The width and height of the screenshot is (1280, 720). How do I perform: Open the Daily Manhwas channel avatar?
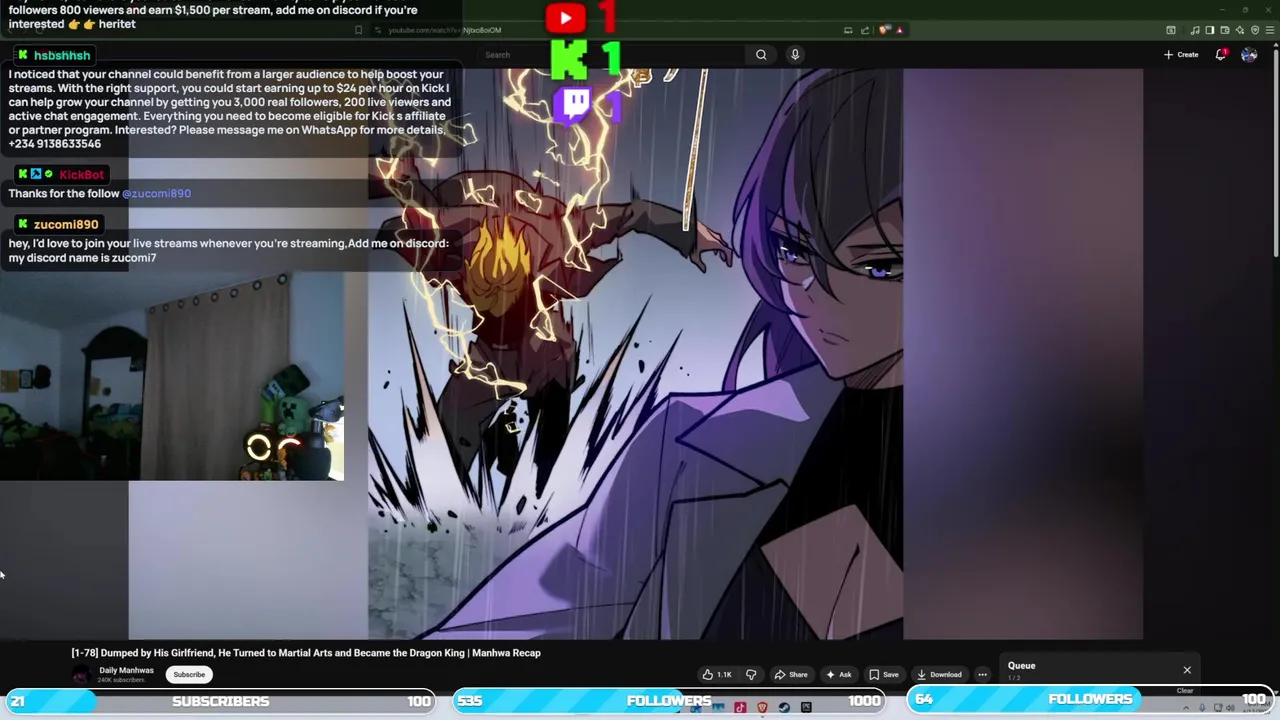tap(81, 675)
